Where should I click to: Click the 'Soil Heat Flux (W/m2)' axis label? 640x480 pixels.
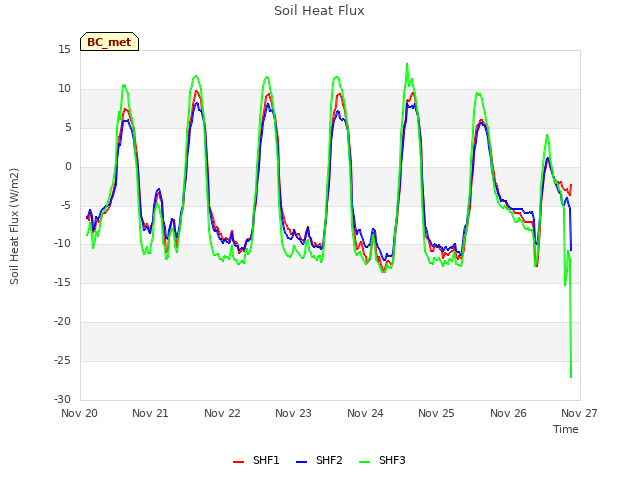14,226
